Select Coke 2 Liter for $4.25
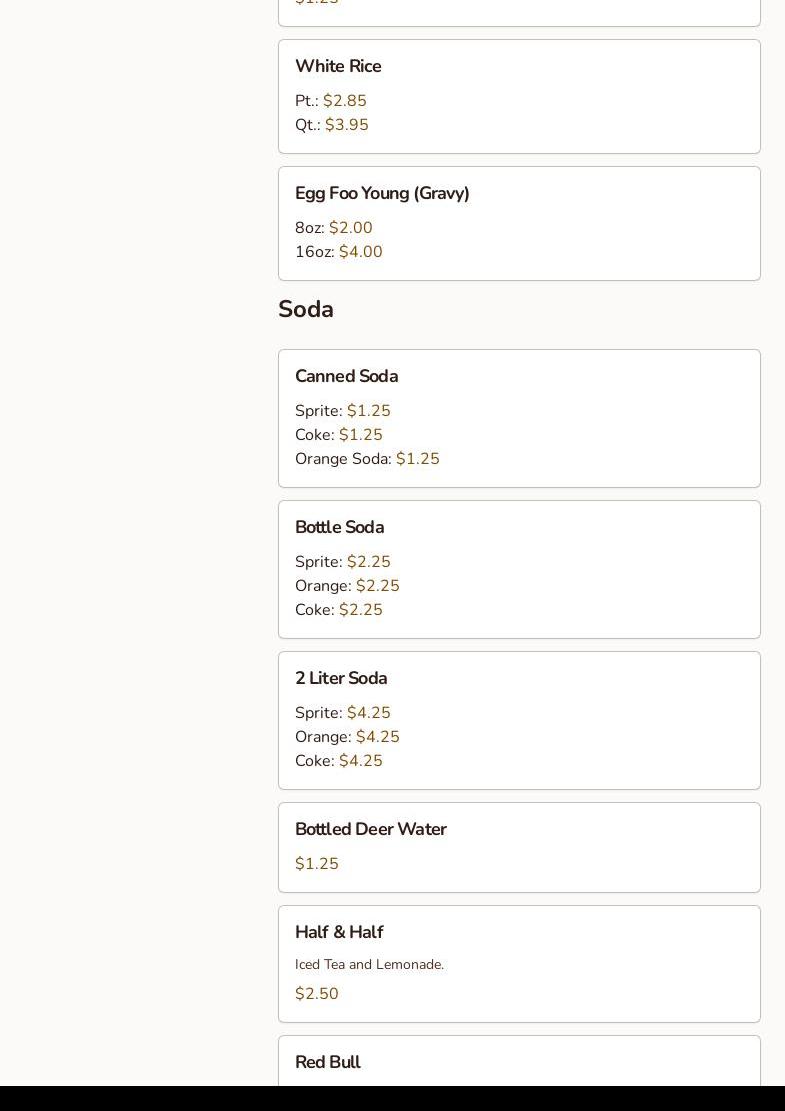Viewport: 785px width, 1111px height. point(339,761)
